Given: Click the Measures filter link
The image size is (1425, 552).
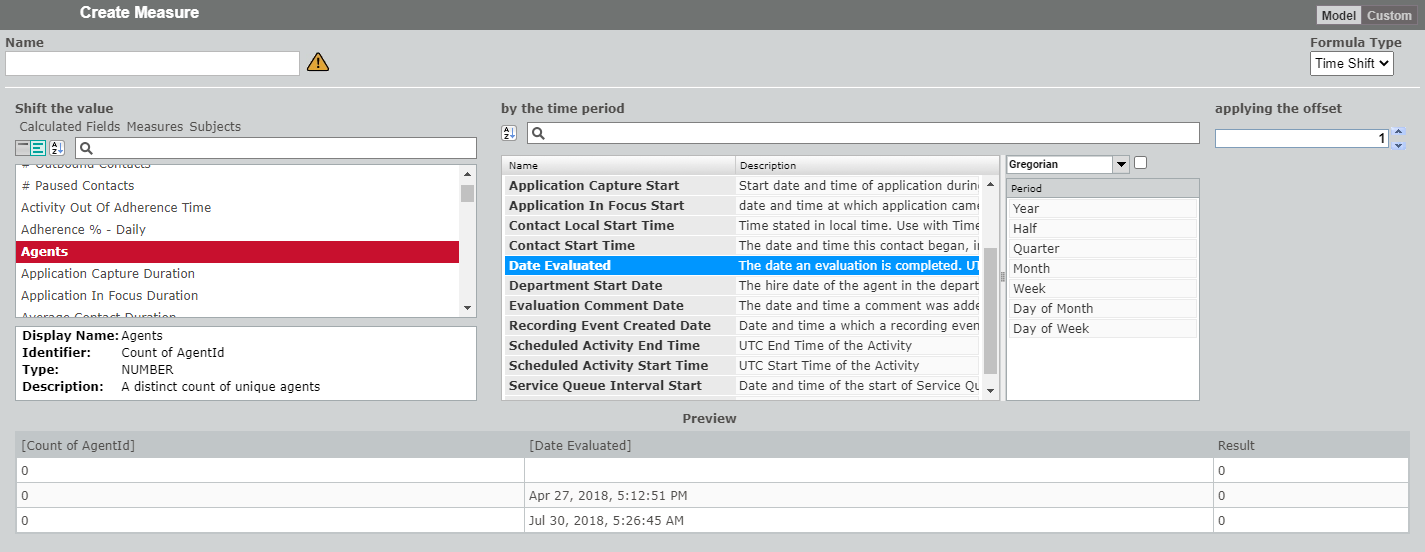Looking at the screenshot, I should pos(155,127).
